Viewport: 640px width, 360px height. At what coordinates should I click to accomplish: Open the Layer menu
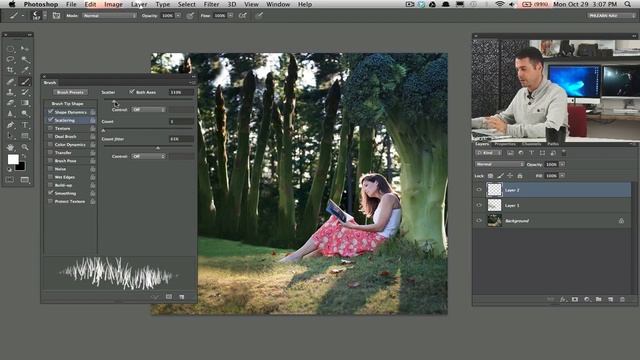click(139, 4)
